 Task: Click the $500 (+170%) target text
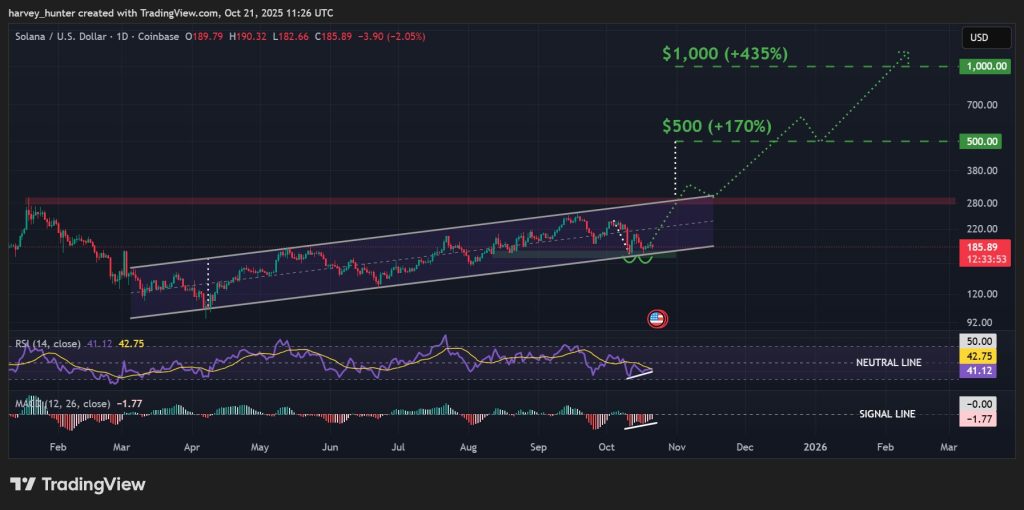716,127
